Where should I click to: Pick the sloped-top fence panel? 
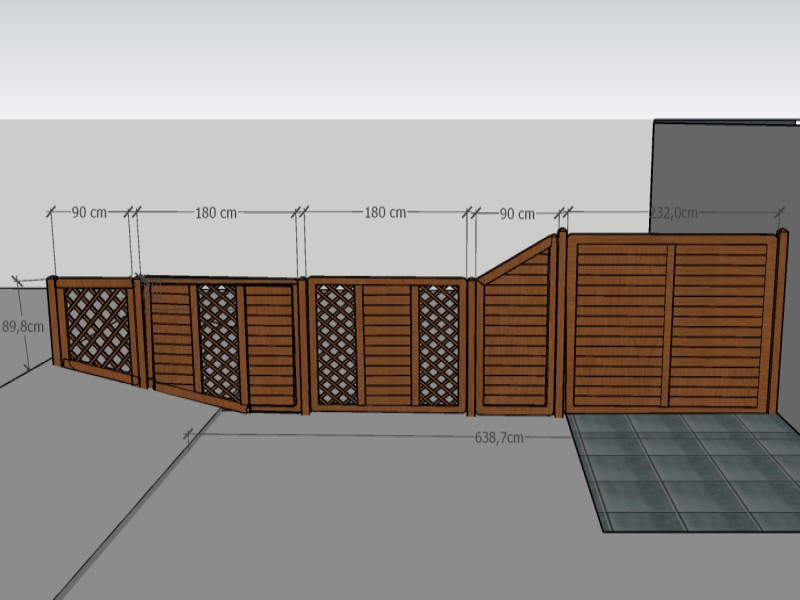515,326
